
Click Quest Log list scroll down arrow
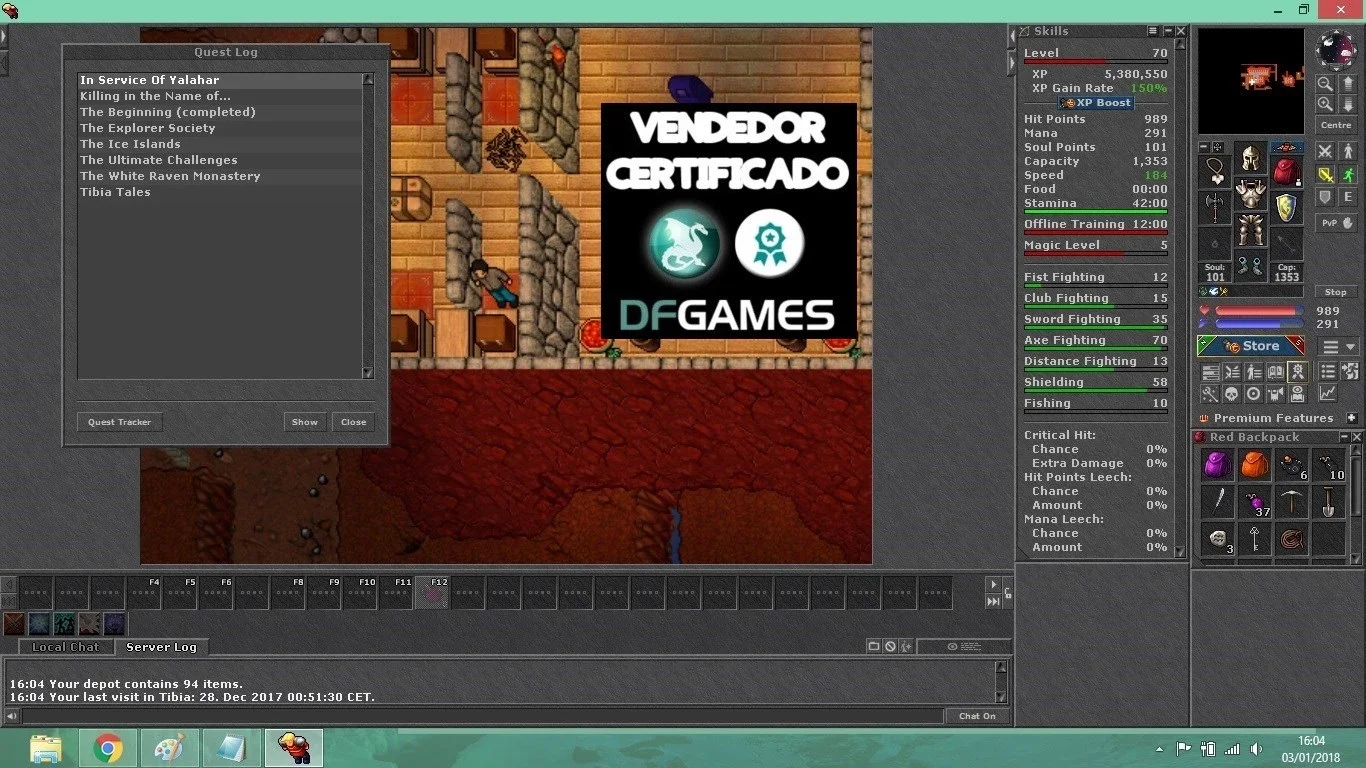point(368,373)
